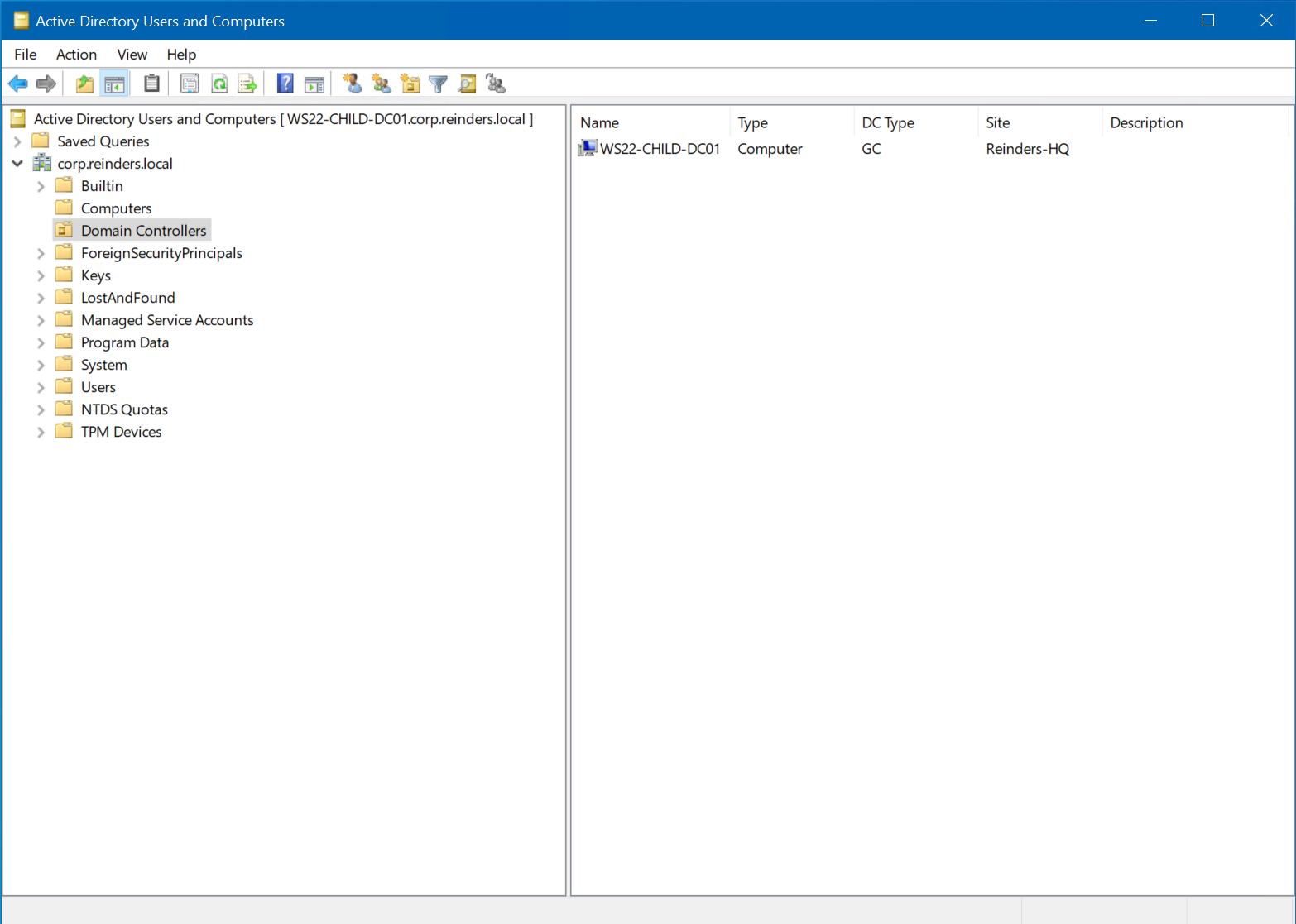Viewport: 1296px width, 924px height.
Task: Open Help via blue question mark icon
Action: (286, 84)
